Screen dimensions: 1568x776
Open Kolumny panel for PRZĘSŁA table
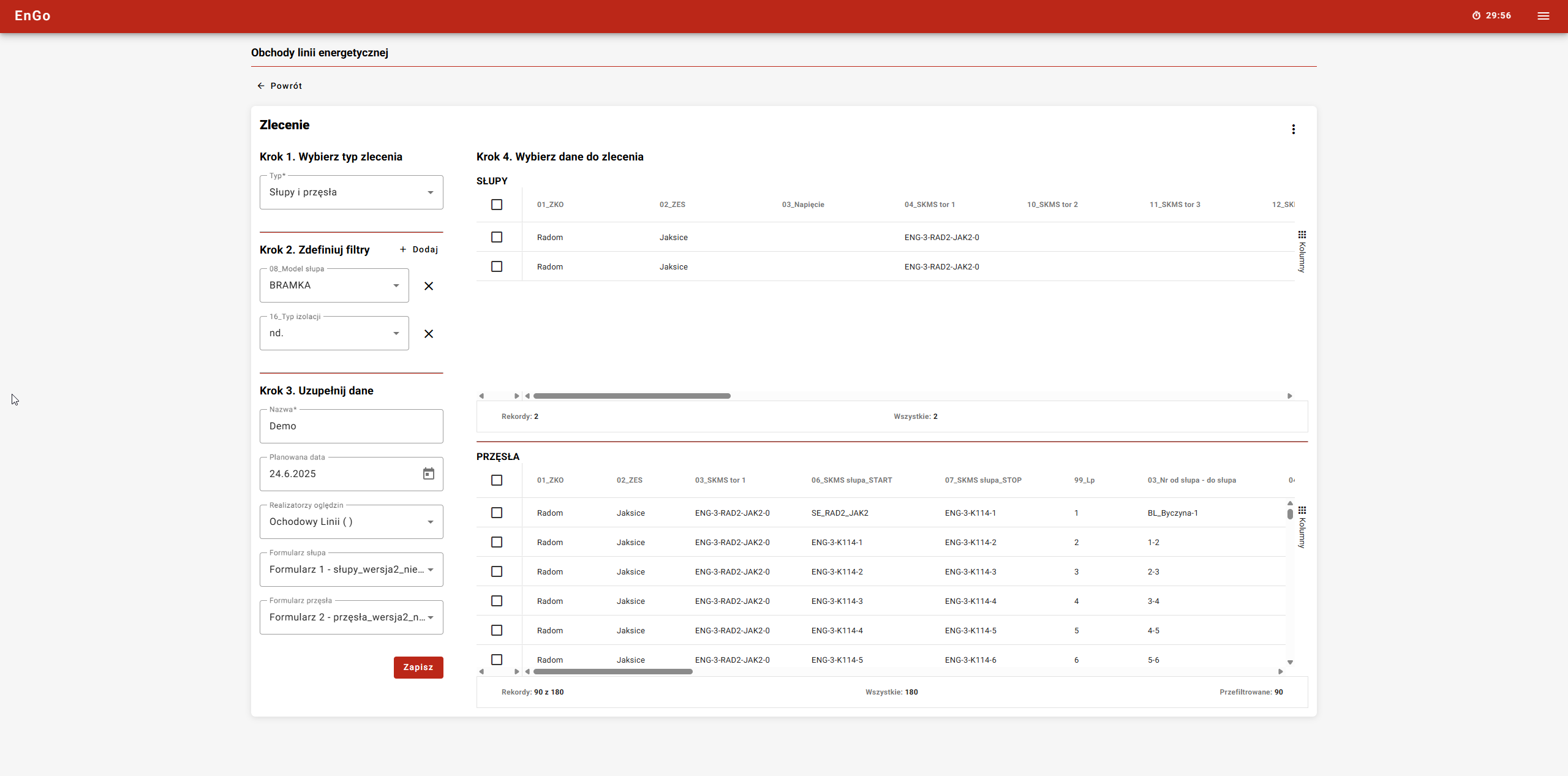pos(1302,527)
